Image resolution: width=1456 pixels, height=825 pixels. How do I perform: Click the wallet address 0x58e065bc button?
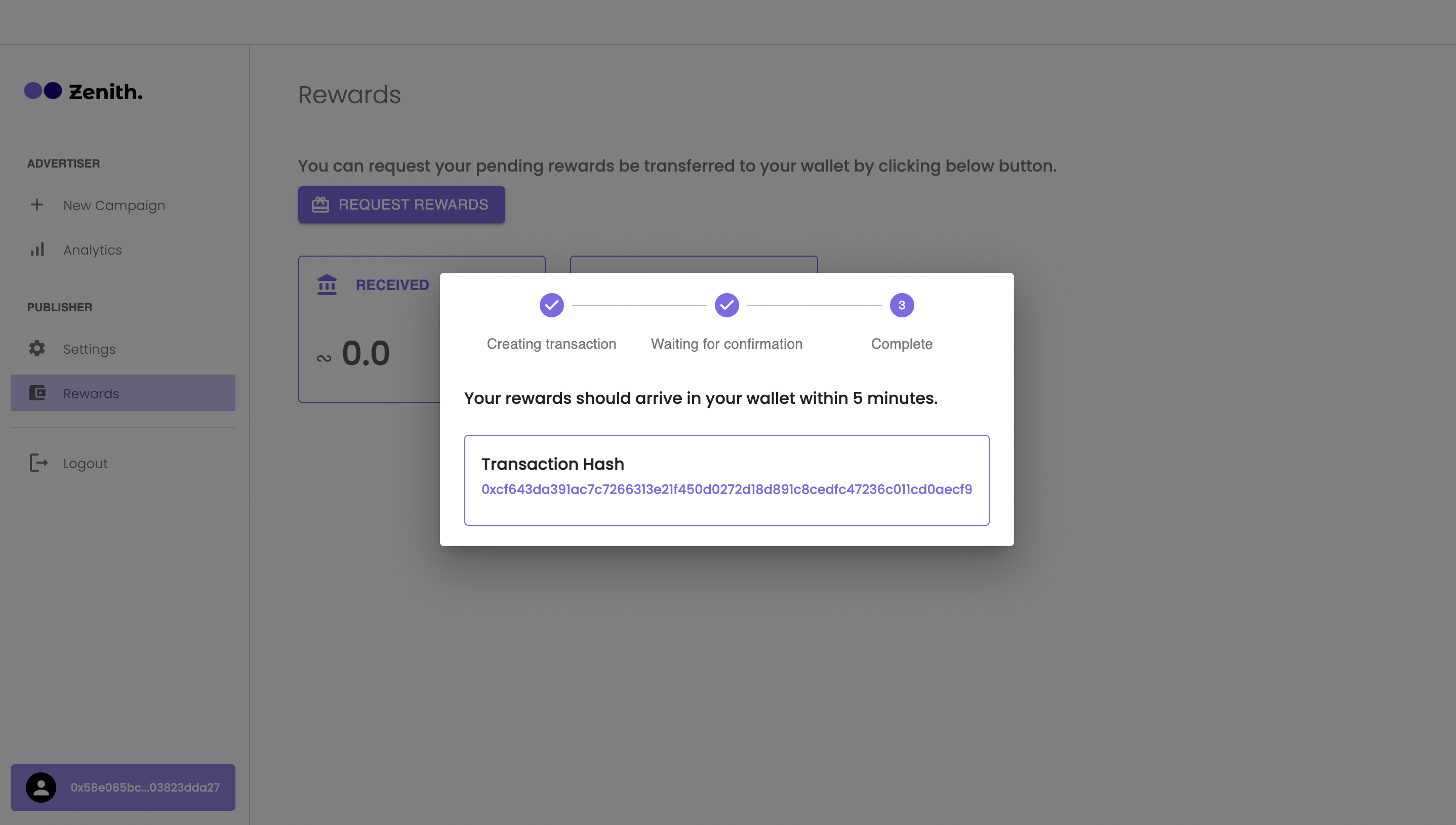[x=144, y=787]
